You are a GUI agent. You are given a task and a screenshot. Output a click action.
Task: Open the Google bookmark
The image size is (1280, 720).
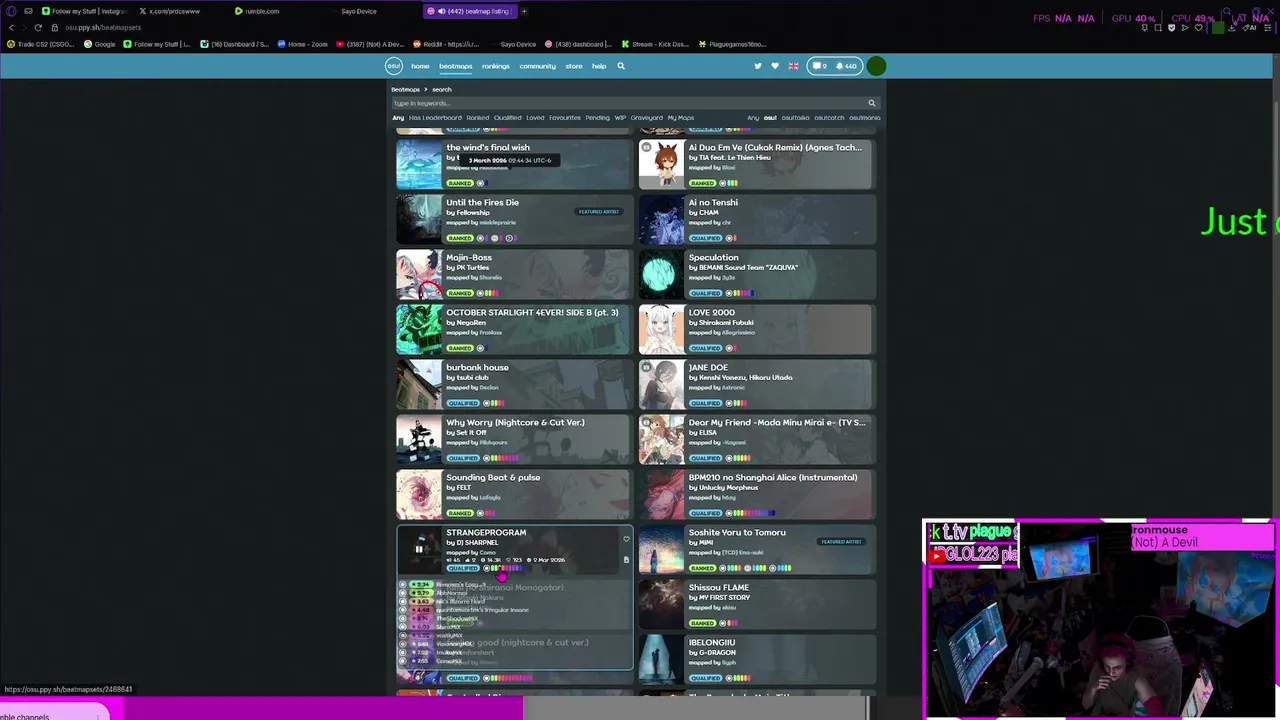pos(100,44)
